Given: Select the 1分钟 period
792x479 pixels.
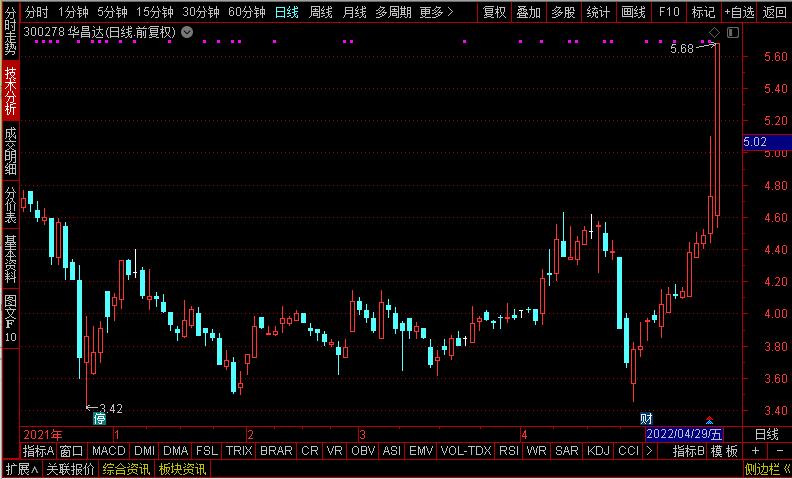Looking at the screenshot, I should click(x=73, y=12).
